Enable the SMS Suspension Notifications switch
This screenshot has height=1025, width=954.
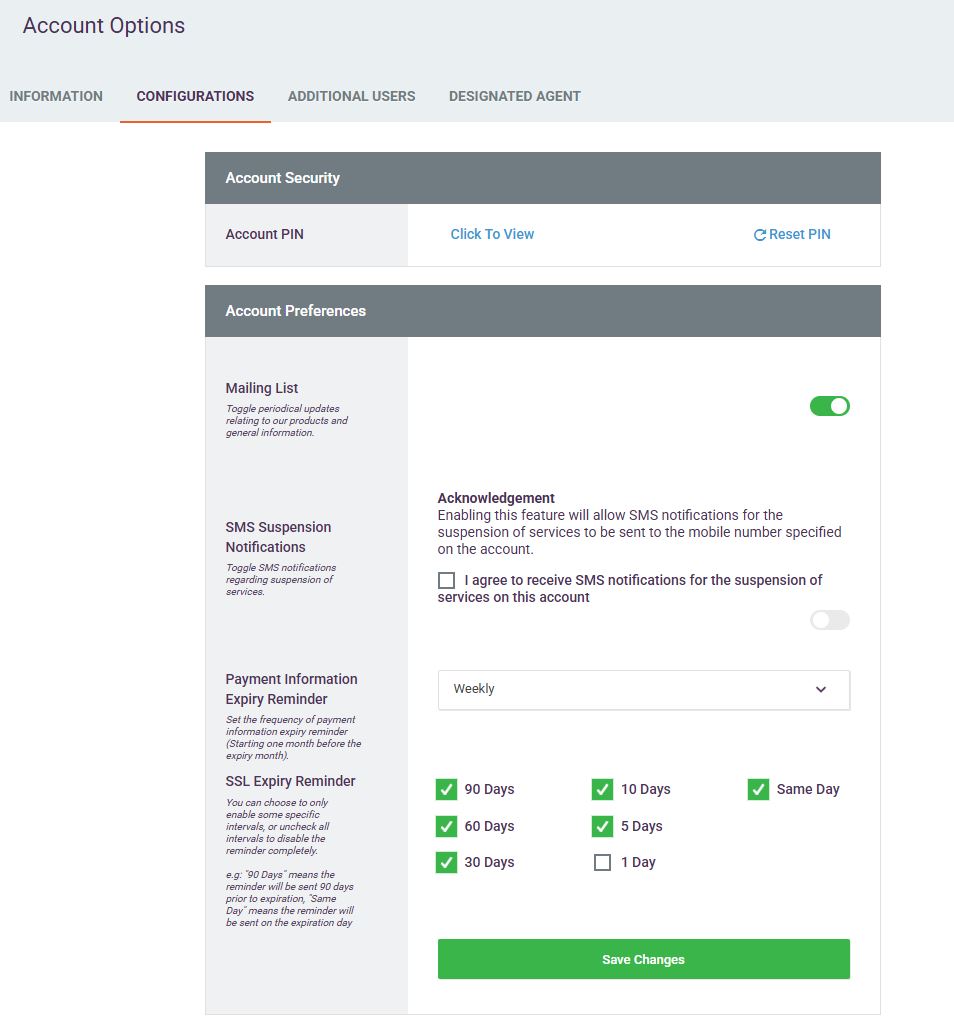(829, 620)
